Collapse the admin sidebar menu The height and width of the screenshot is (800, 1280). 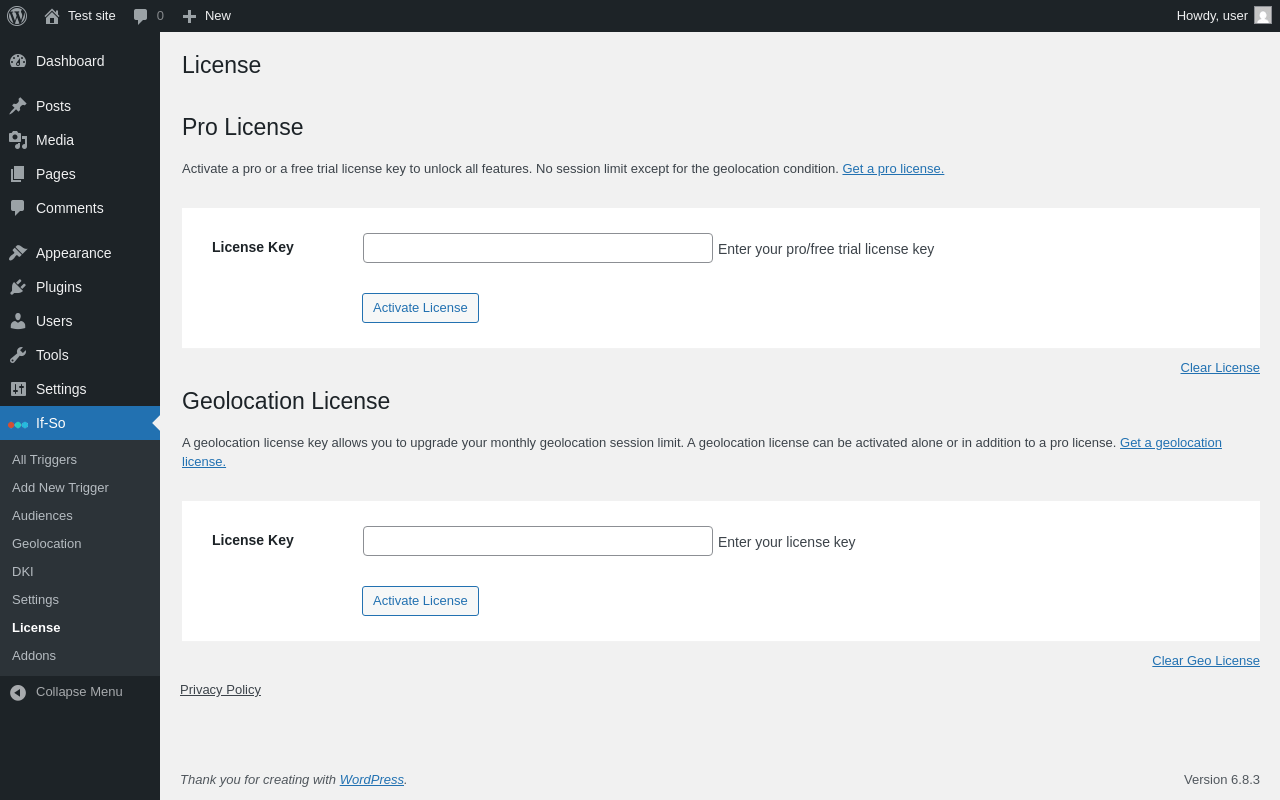point(66,692)
